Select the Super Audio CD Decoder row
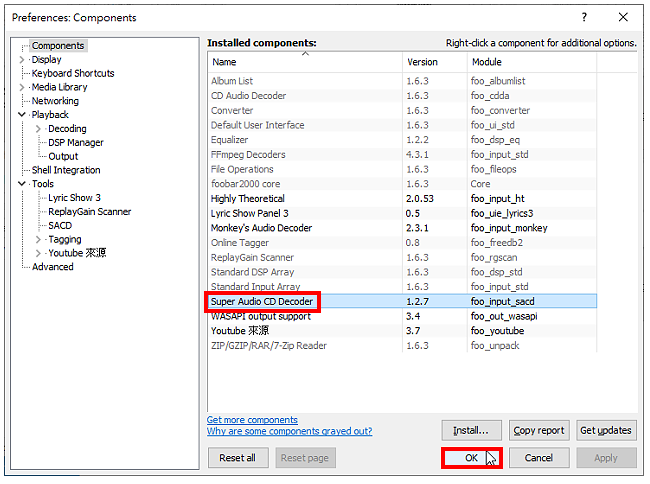The height and width of the screenshot is (484, 650). coord(402,302)
